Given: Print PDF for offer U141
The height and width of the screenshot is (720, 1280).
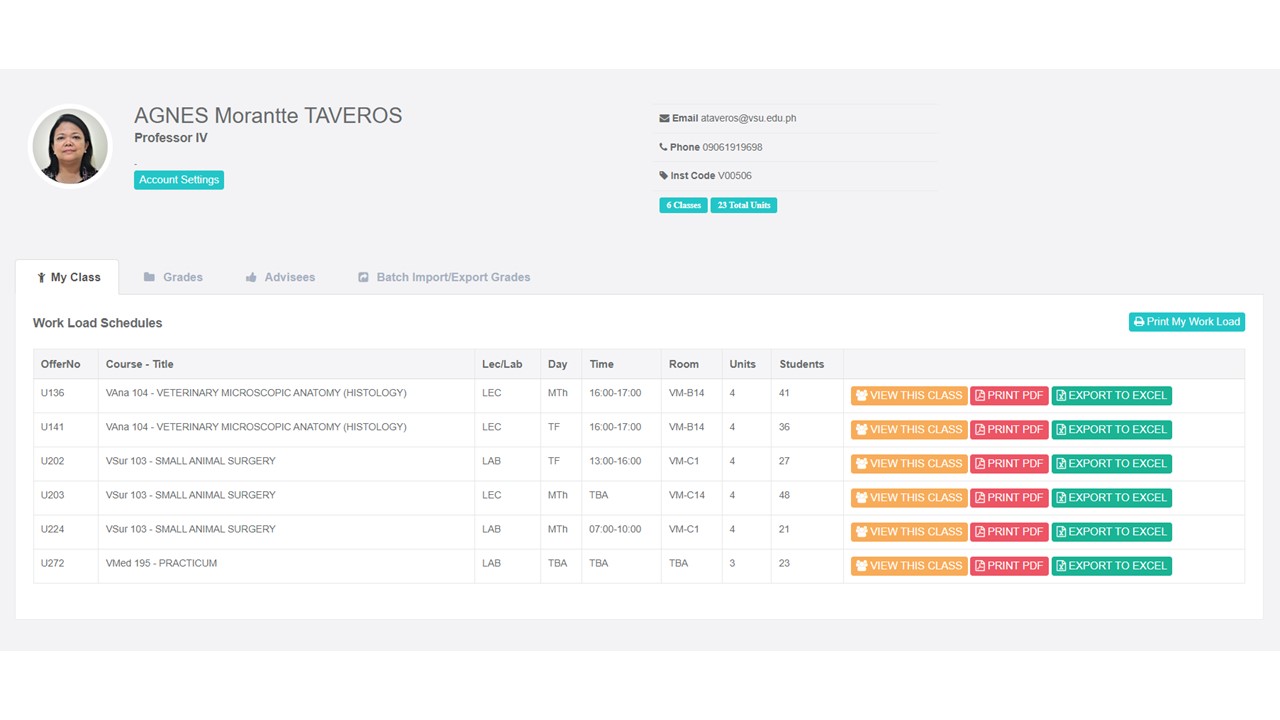Looking at the screenshot, I should [x=1009, y=429].
